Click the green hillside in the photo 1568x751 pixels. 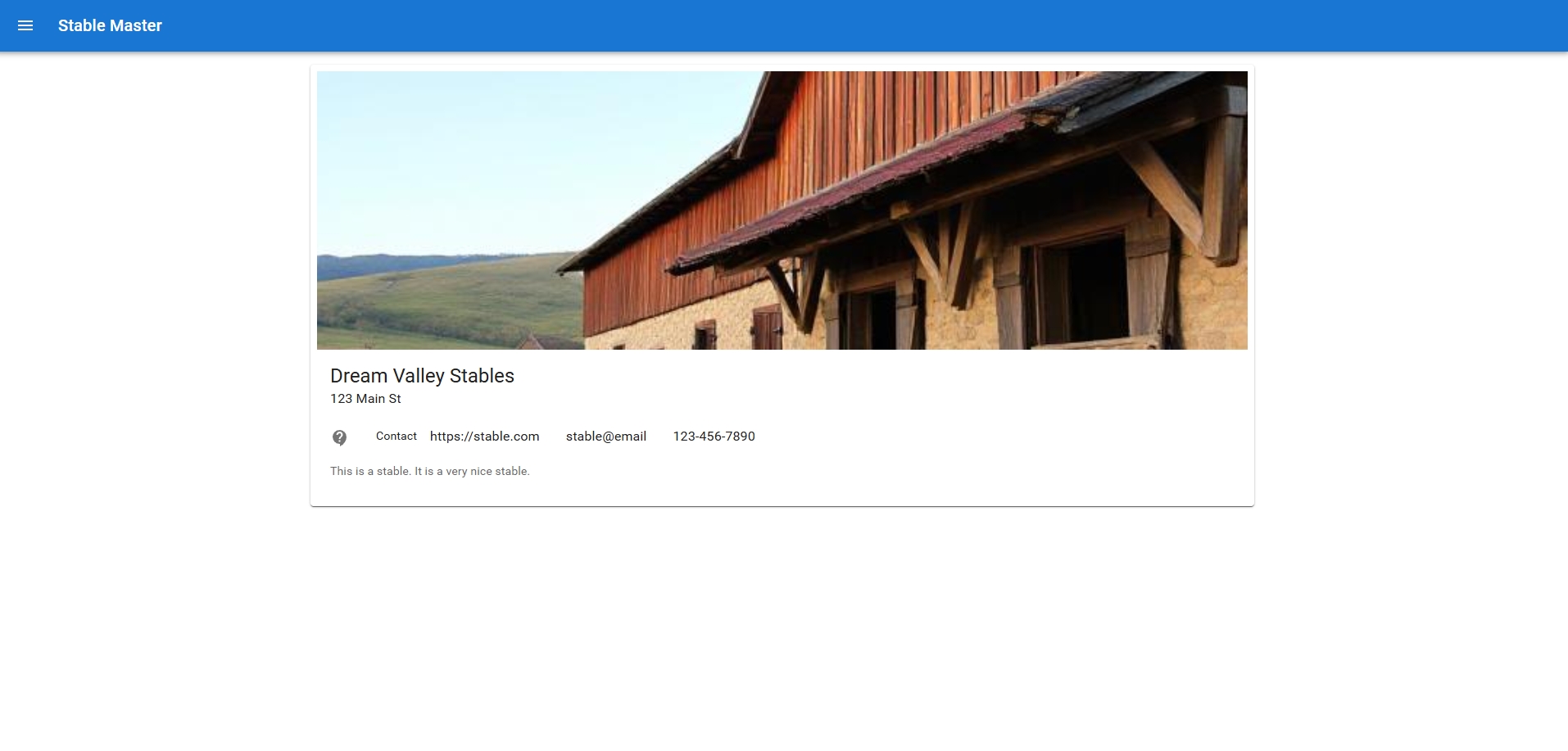[x=451, y=303]
